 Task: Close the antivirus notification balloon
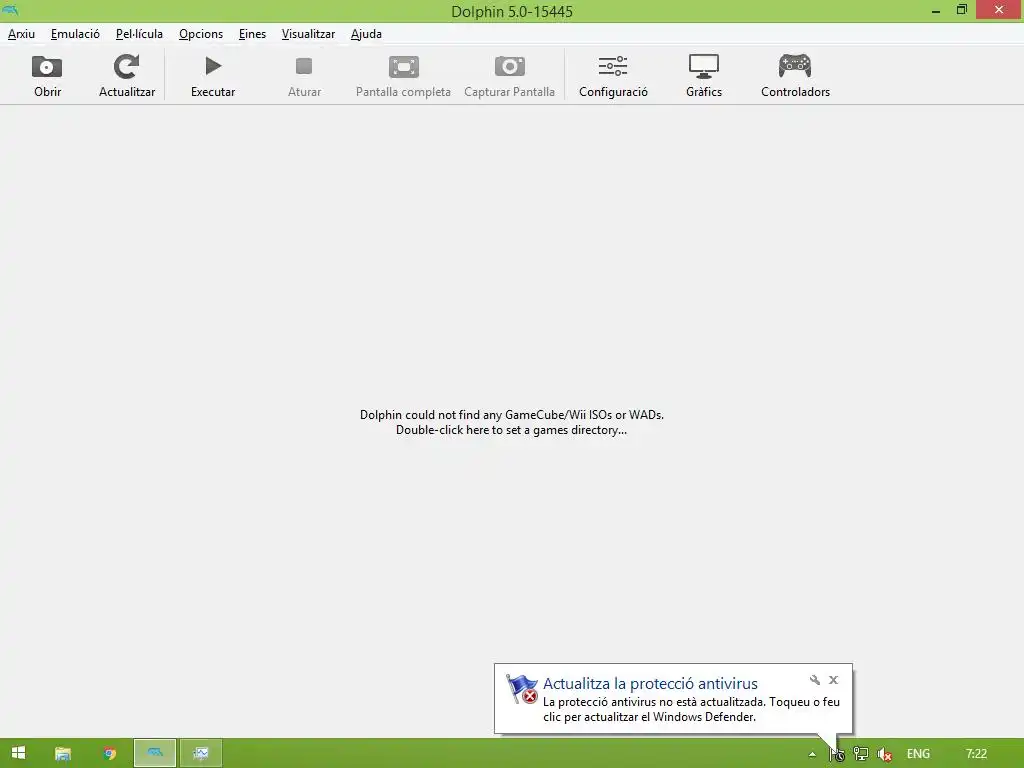pos(833,680)
